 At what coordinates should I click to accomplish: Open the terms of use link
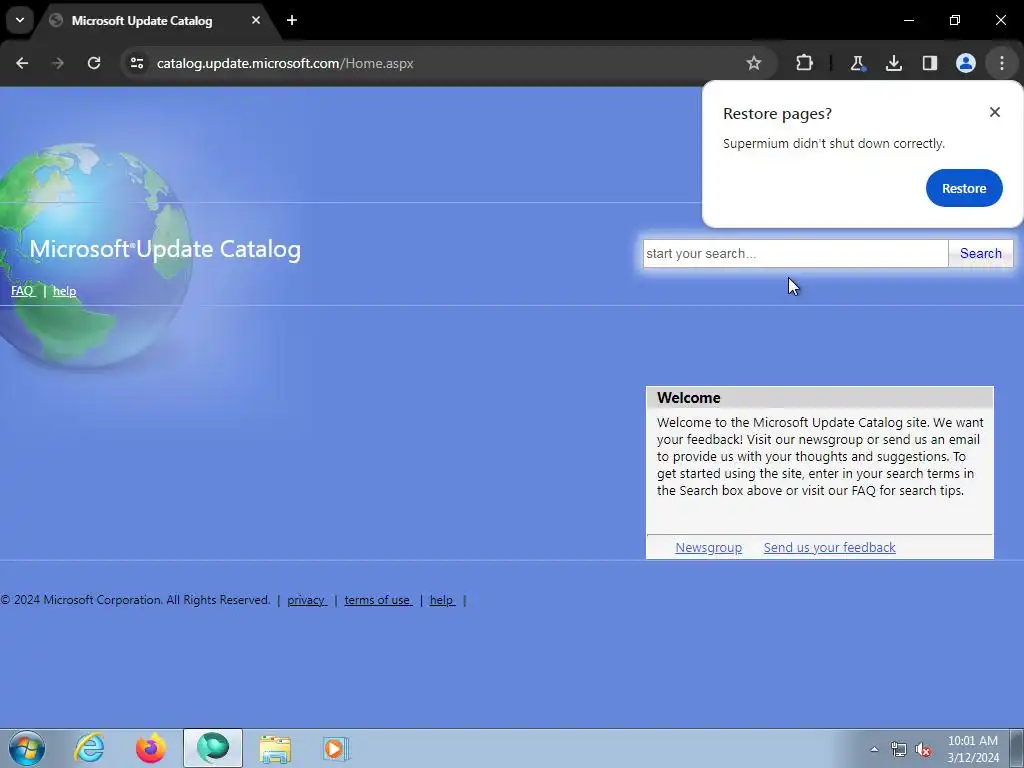tap(378, 600)
